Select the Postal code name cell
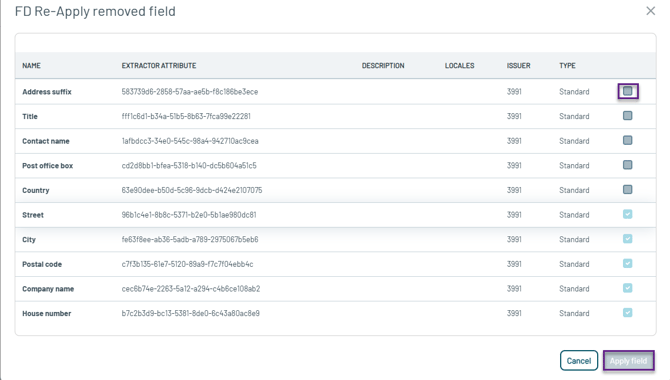Screen dimensions: 670x380 (x=42, y=264)
